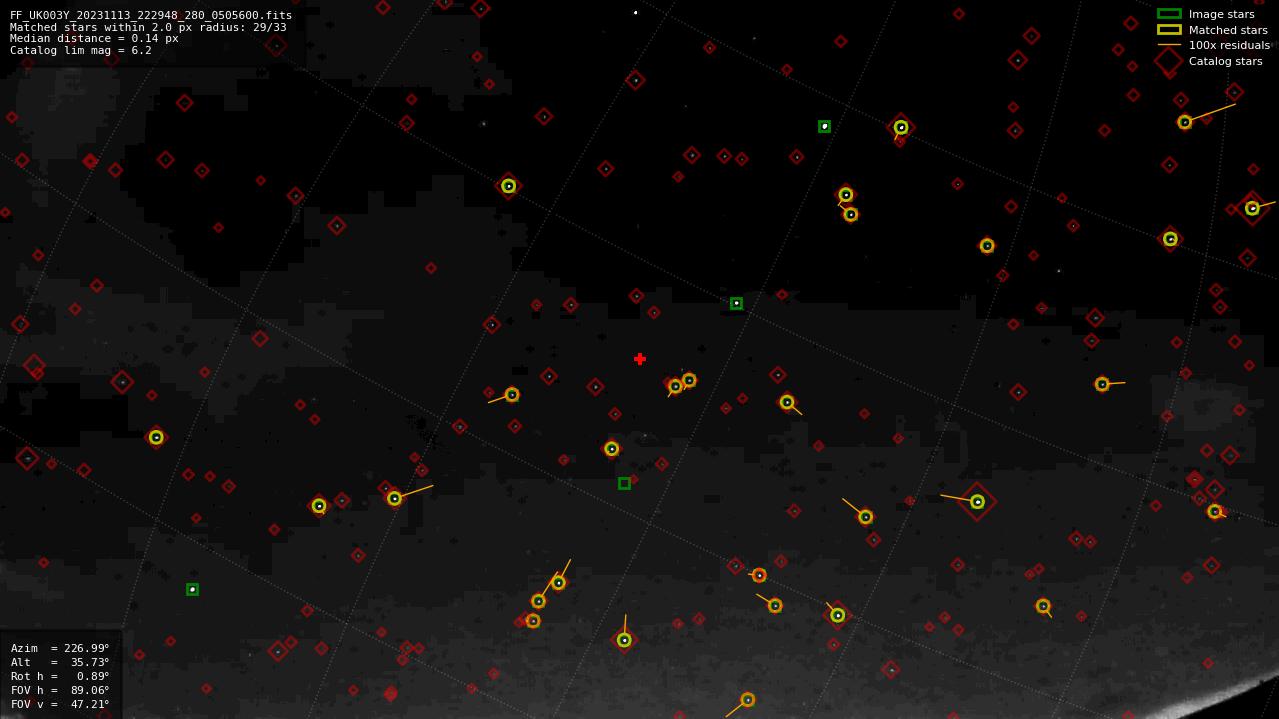
Task: Select the green image star square near the top edge
Action: point(824,127)
